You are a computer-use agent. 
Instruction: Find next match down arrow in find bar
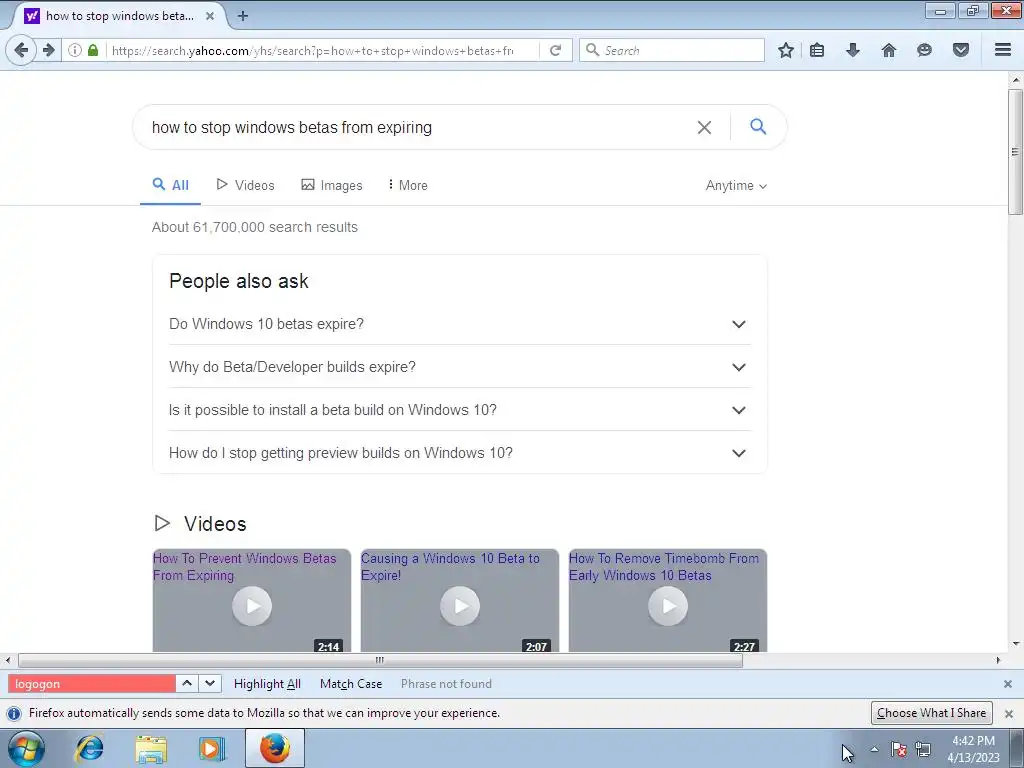pyautogui.click(x=210, y=683)
